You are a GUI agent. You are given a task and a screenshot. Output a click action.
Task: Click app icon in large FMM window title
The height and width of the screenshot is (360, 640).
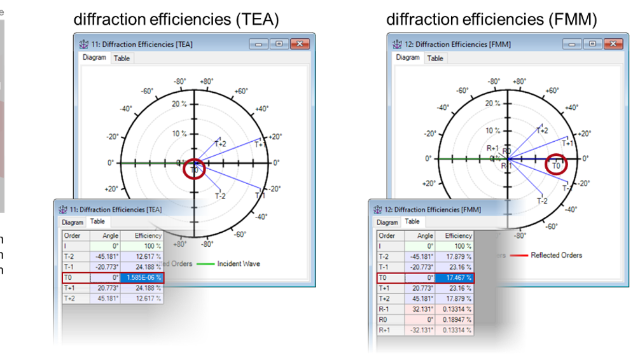397,44
